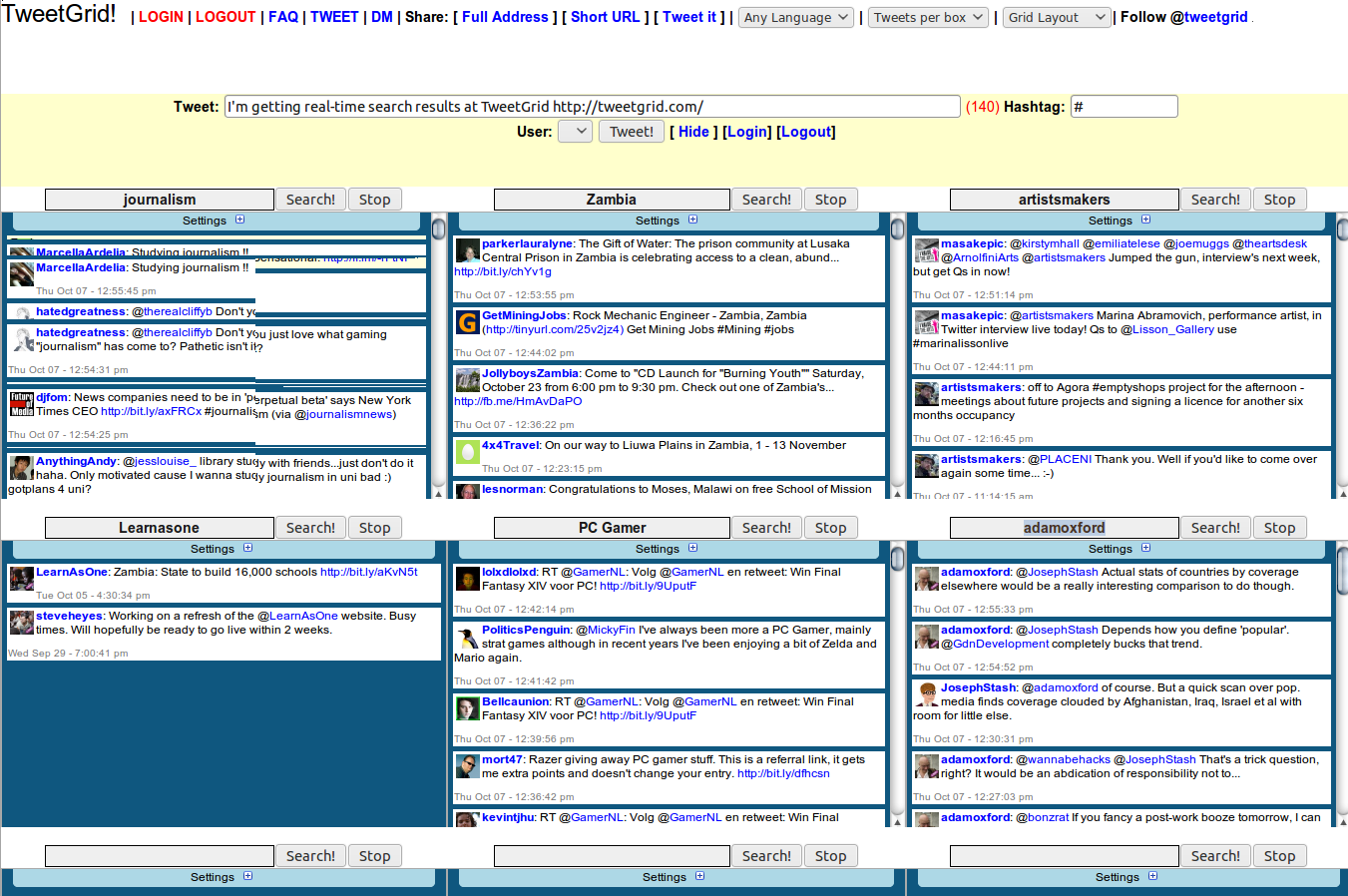This screenshot has width=1348, height=896.
Task: Open http://fb.me/HmAvDaPO link
Action: (x=518, y=401)
